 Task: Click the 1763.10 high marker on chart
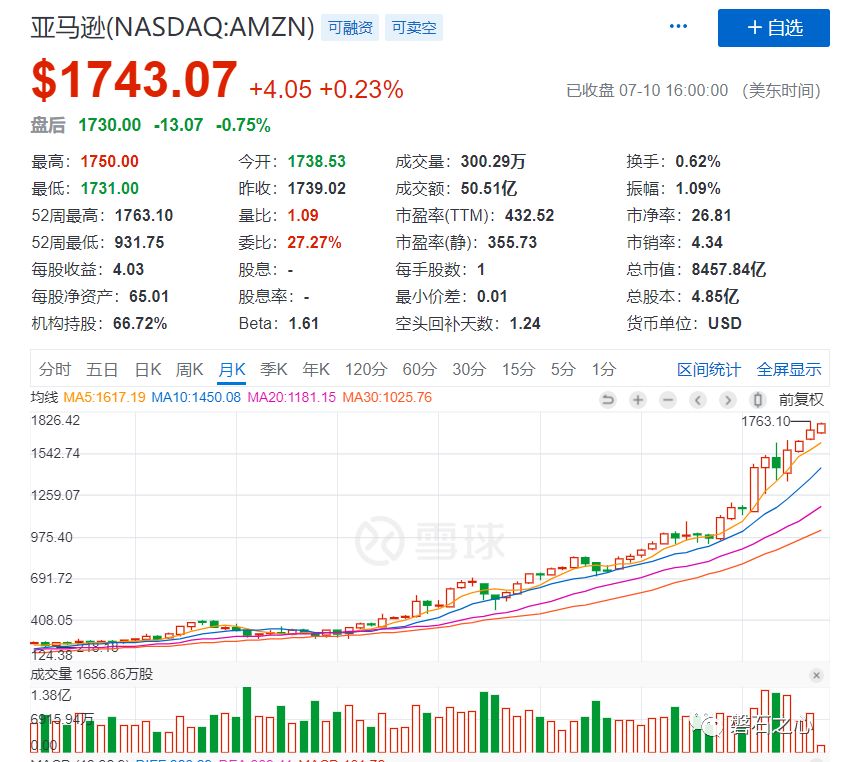(x=765, y=421)
